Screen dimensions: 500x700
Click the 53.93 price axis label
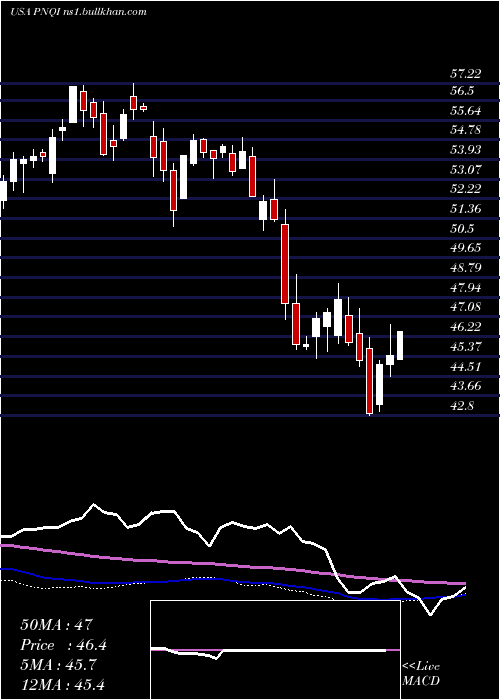pyautogui.click(x=465, y=150)
